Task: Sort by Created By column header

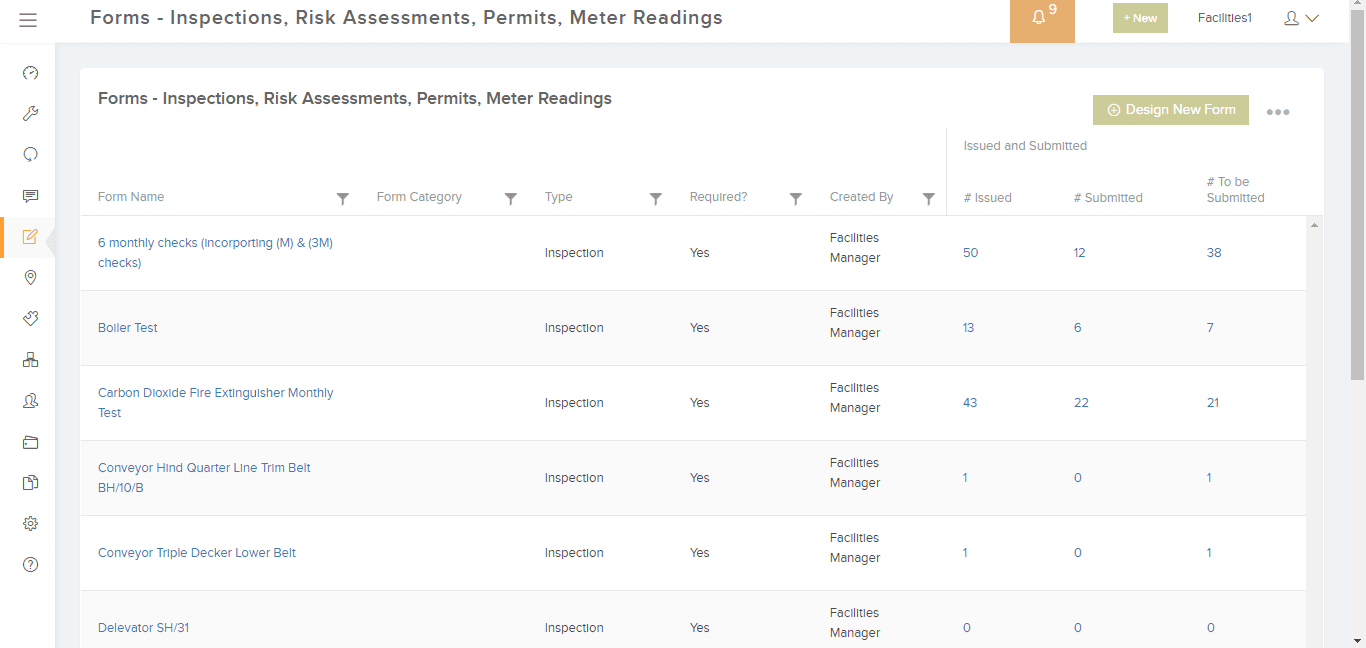Action: 862,197
